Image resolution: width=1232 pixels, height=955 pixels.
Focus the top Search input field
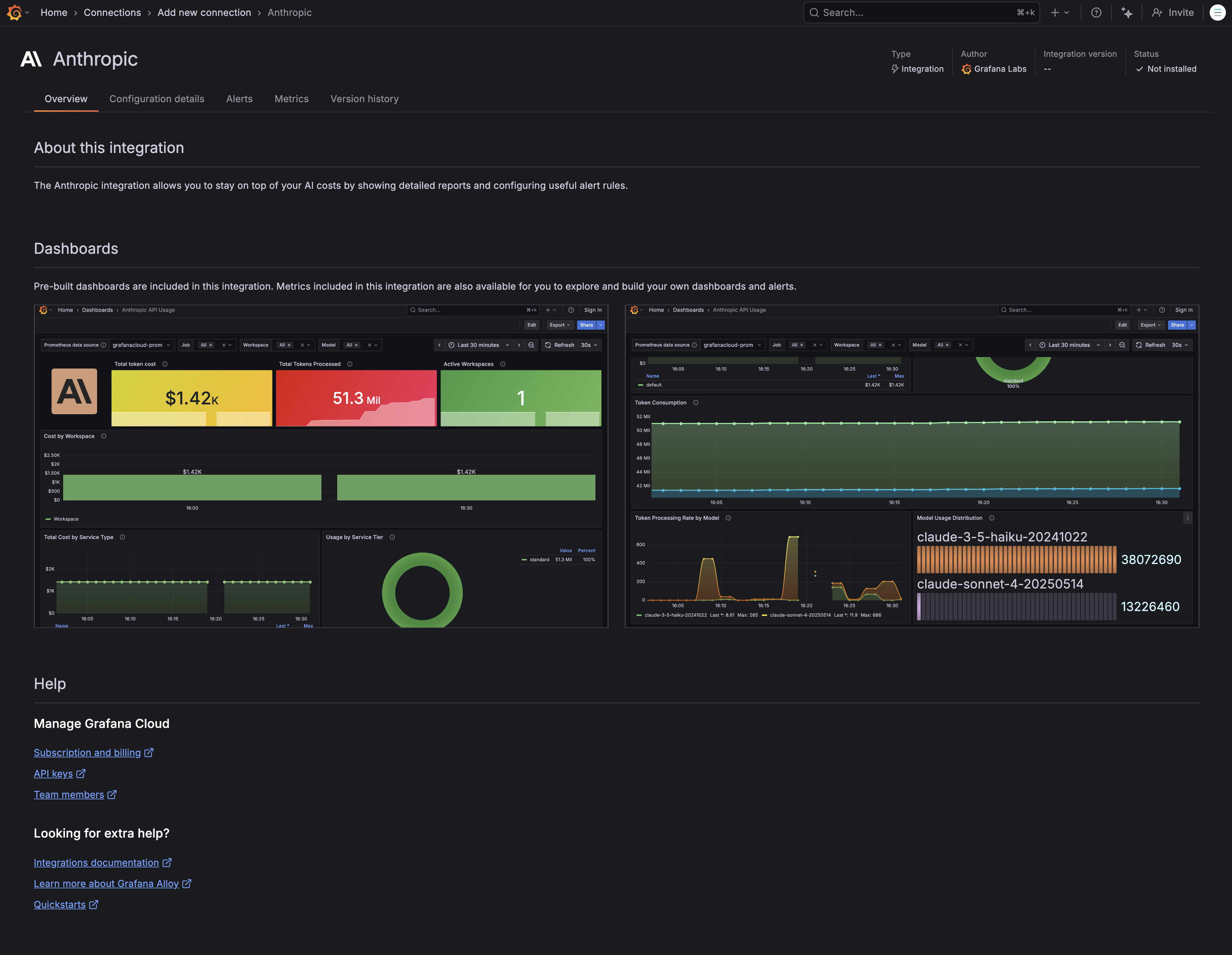(914, 13)
